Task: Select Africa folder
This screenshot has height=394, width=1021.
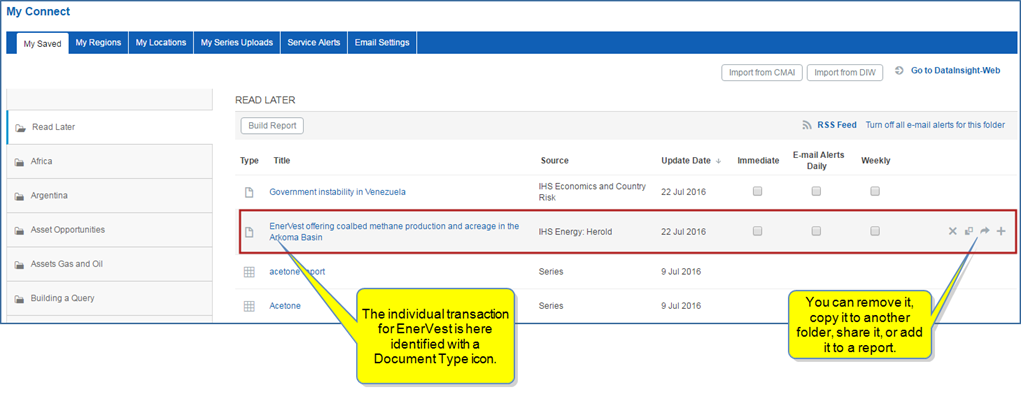Action: (109, 162)
